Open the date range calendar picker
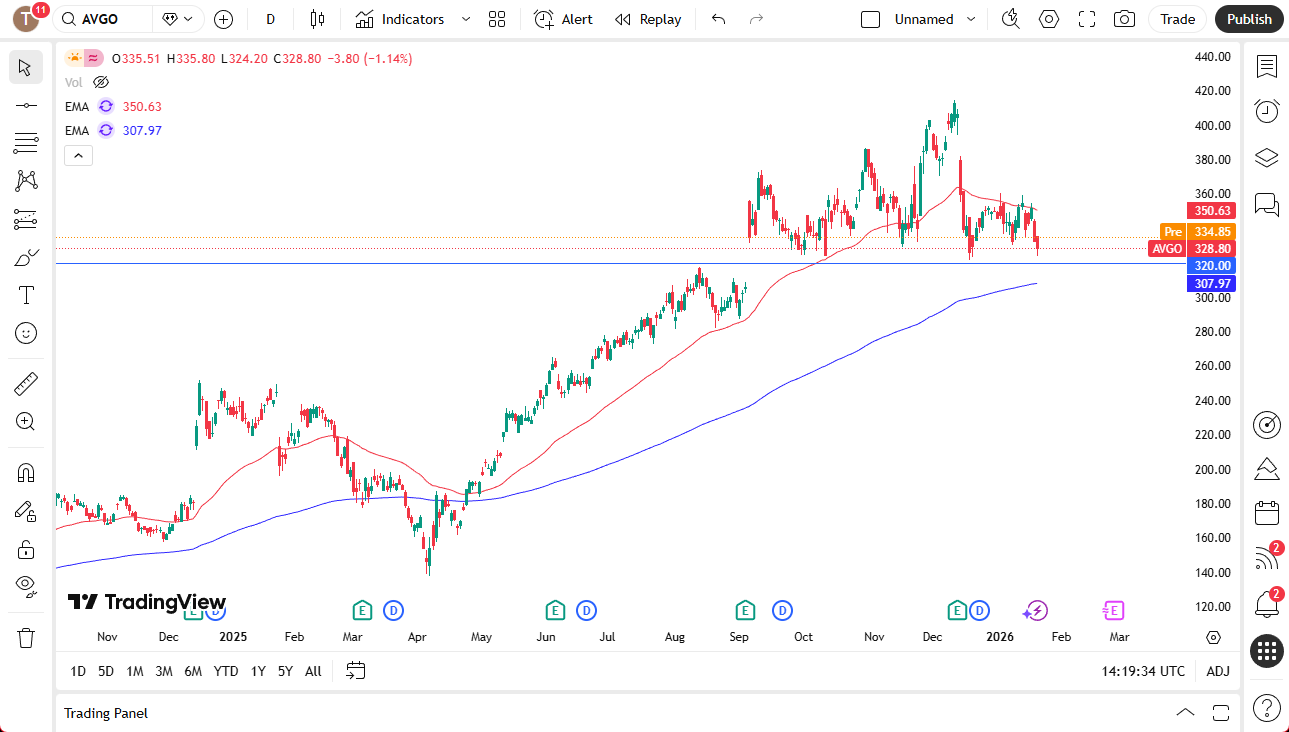The width and height of the screenshot is (1289, 732). (356, 671)
